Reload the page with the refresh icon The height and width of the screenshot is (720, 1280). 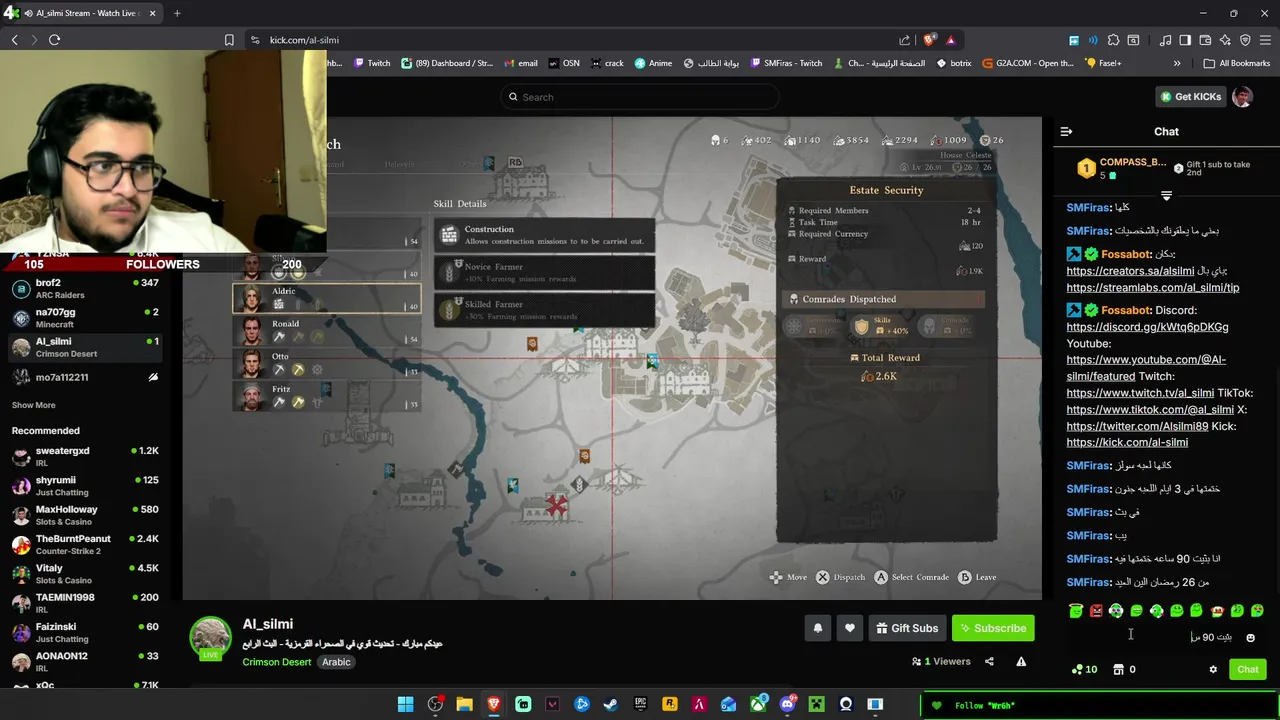pyautogui.click(x=54, y=40)
